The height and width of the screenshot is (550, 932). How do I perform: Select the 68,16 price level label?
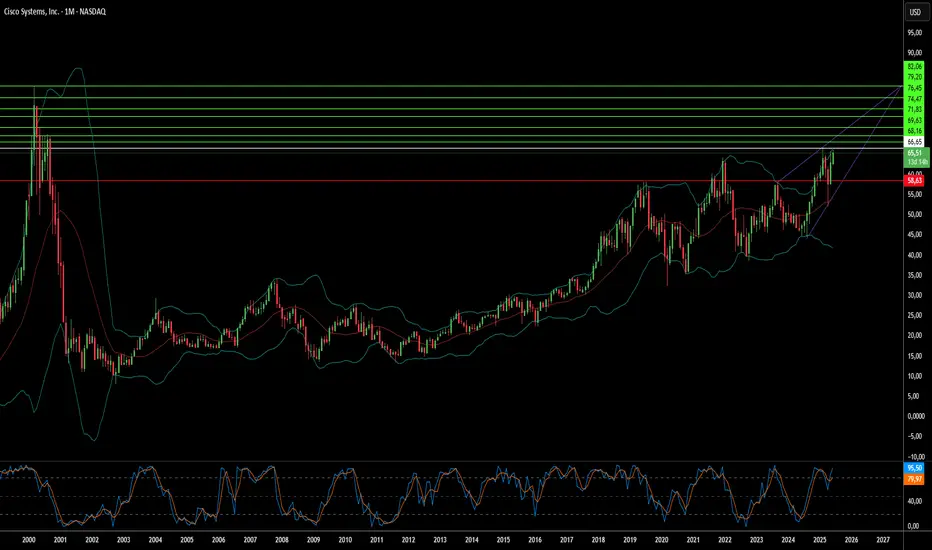(915, 131)
